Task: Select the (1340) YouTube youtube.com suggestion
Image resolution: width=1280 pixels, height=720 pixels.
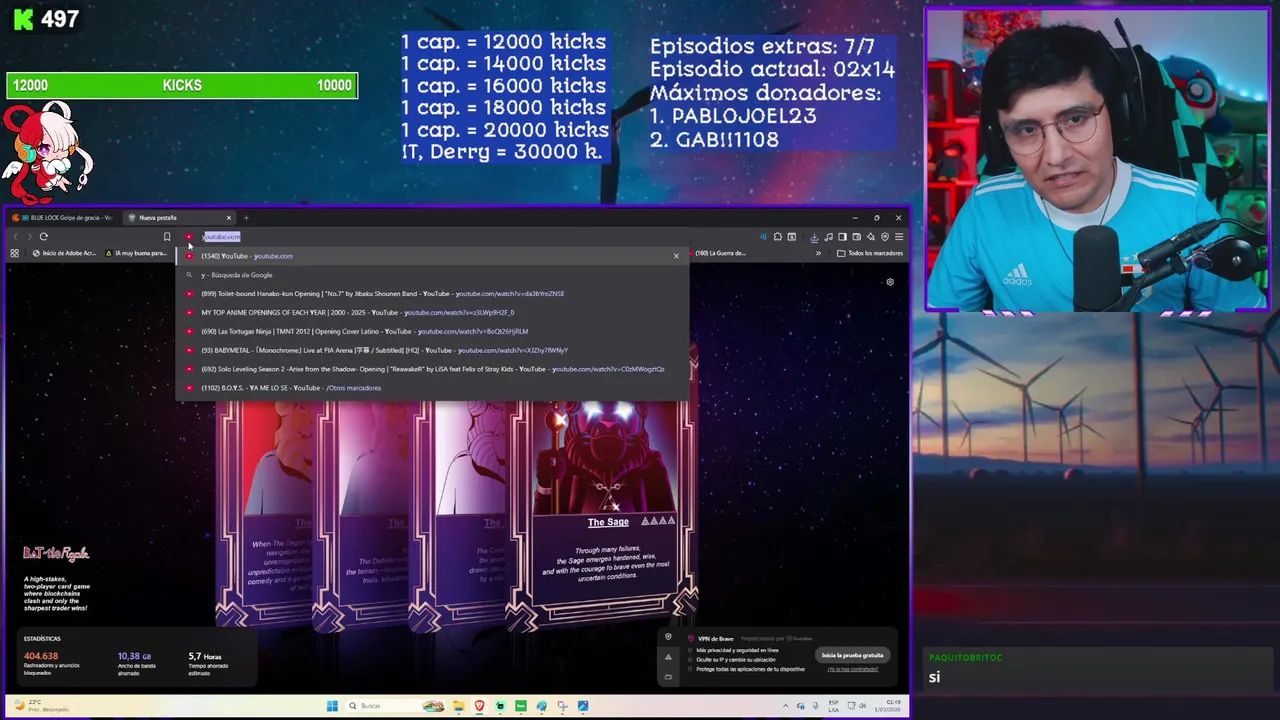Action: click(x=432, y=256)
